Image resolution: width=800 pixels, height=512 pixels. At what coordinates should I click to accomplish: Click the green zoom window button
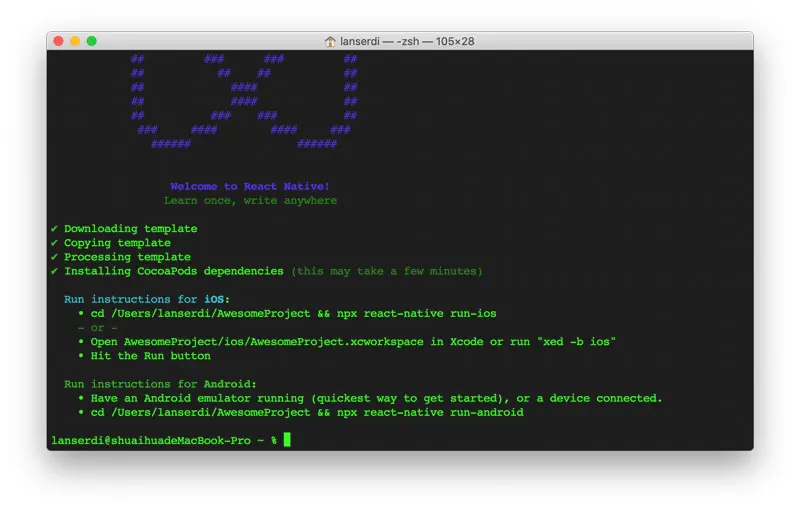tap(92, 41)
